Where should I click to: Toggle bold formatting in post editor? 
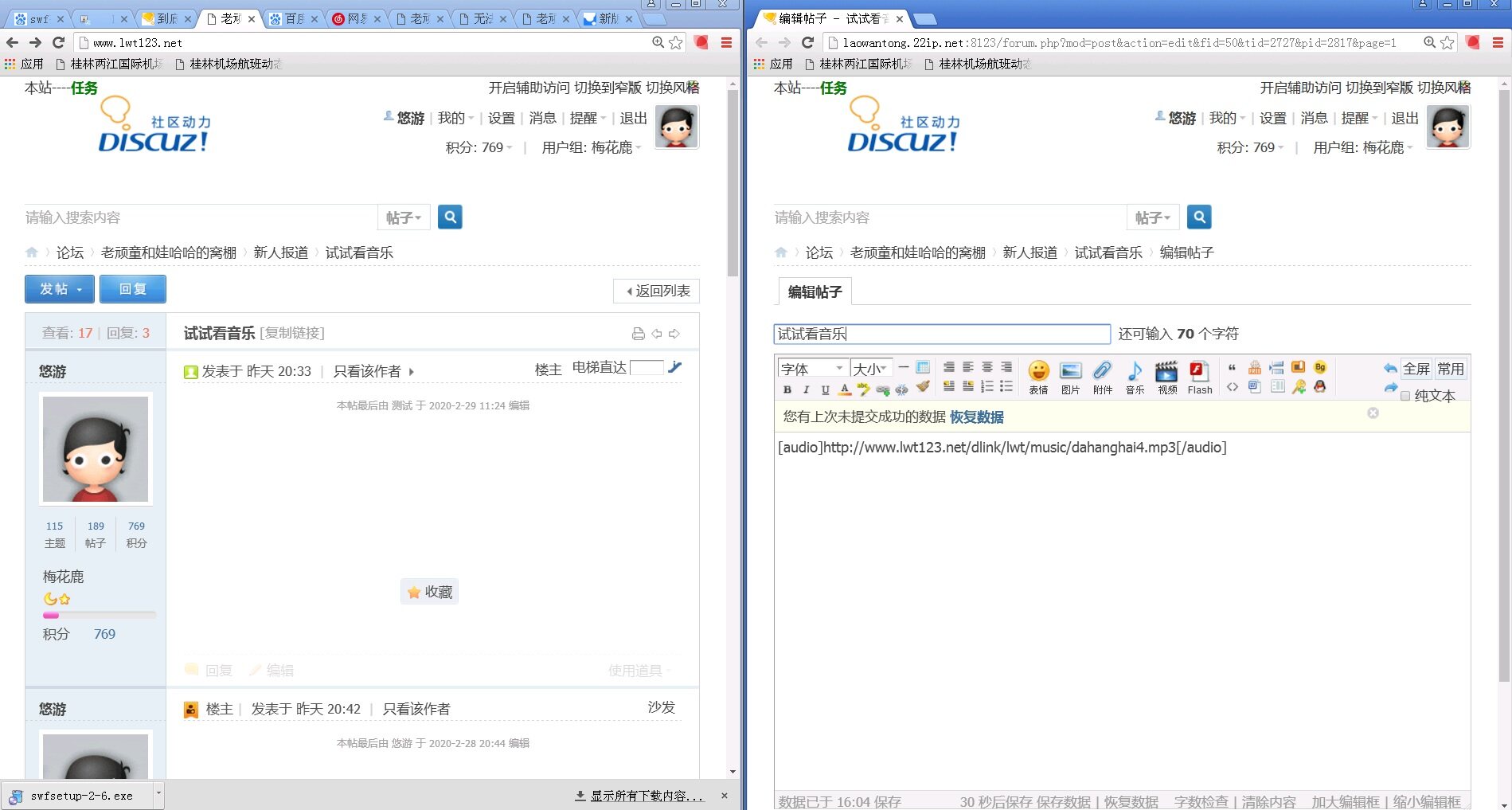787,389
